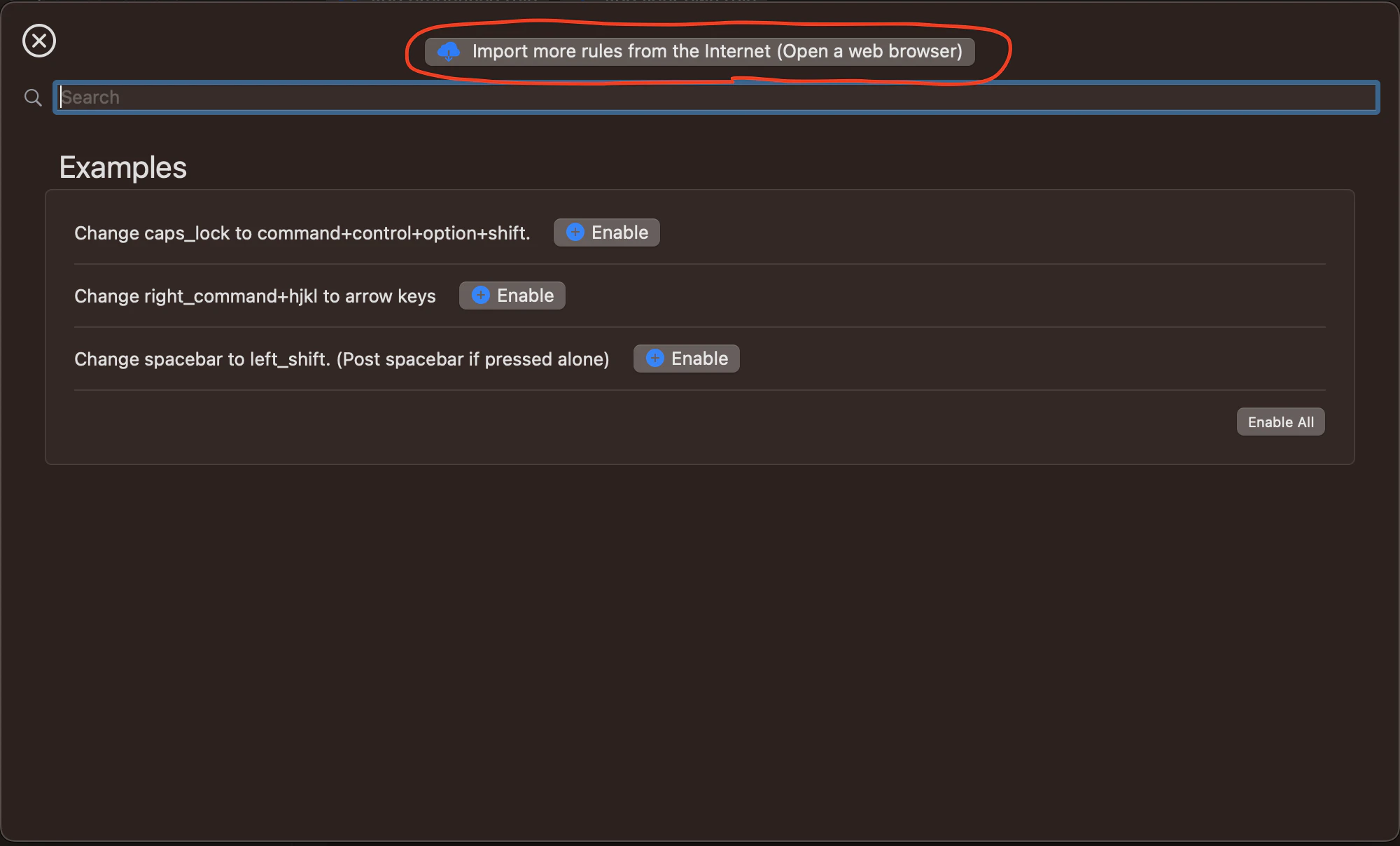Click the plus icon for the caps_lock rule
1400x846 pixels.
click(575, 233)
